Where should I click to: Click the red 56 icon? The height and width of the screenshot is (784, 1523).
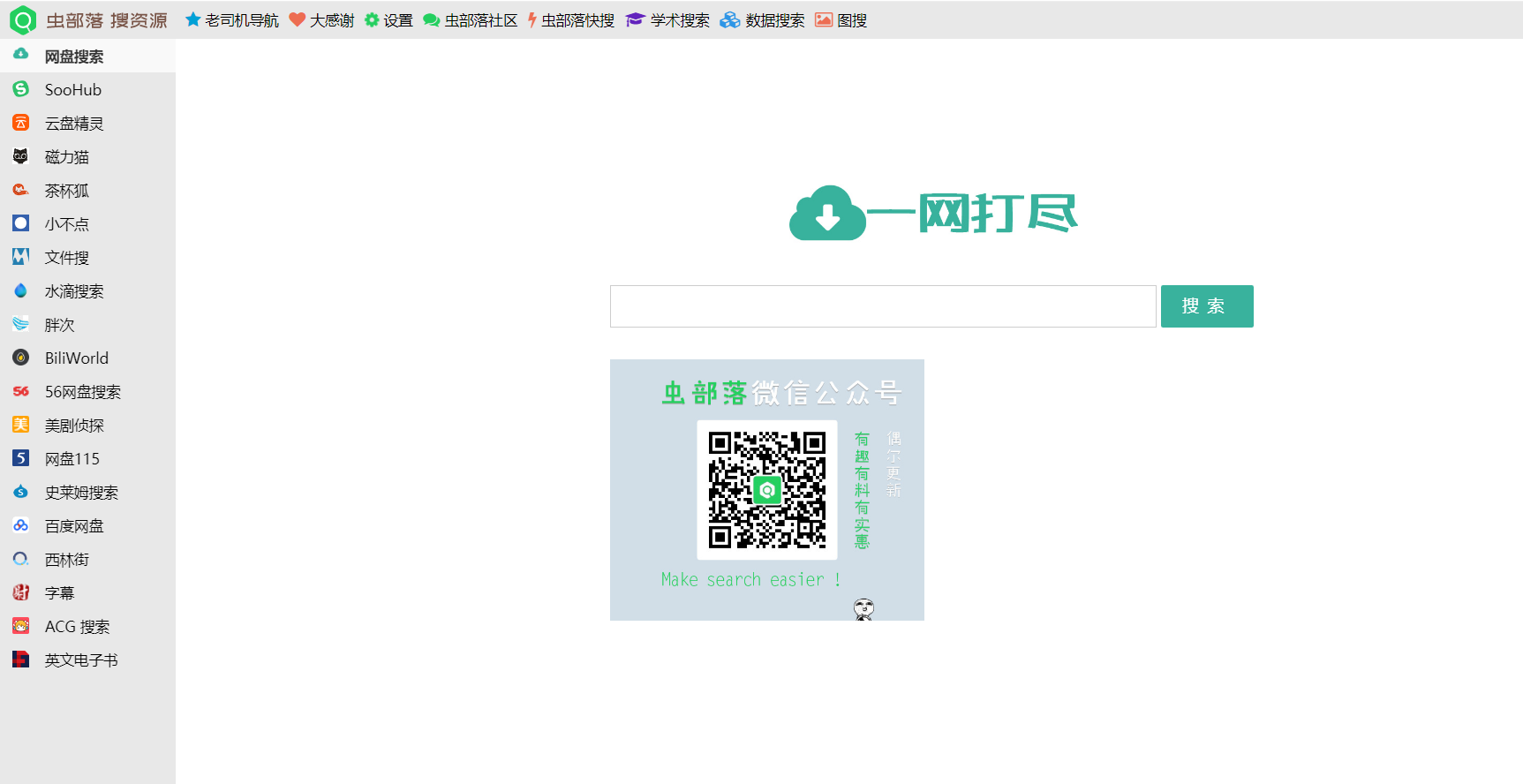click(x=21, y=391)
